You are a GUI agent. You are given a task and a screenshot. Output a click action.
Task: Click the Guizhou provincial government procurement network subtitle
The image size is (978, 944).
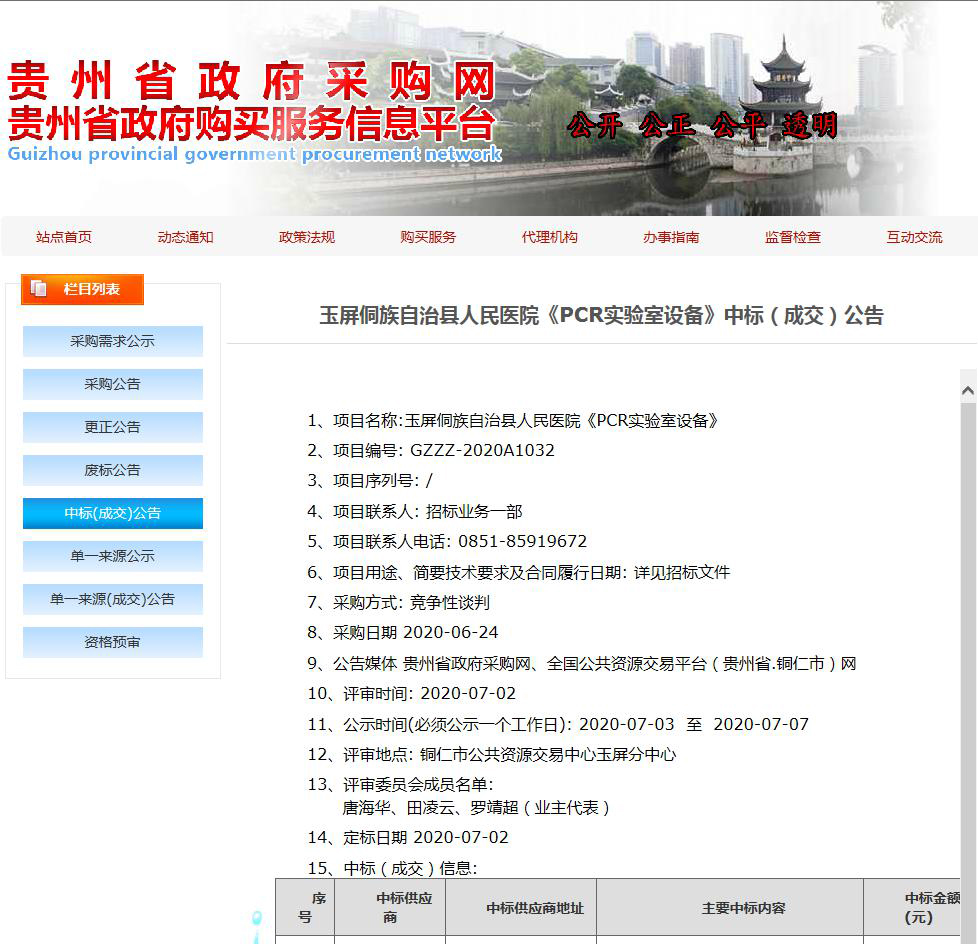[254, 154]
